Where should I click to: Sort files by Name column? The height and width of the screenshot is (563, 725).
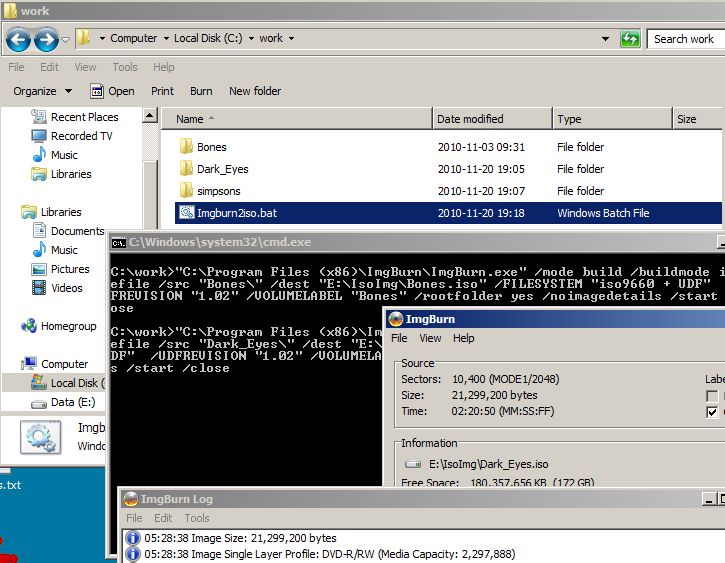point(296,119)
